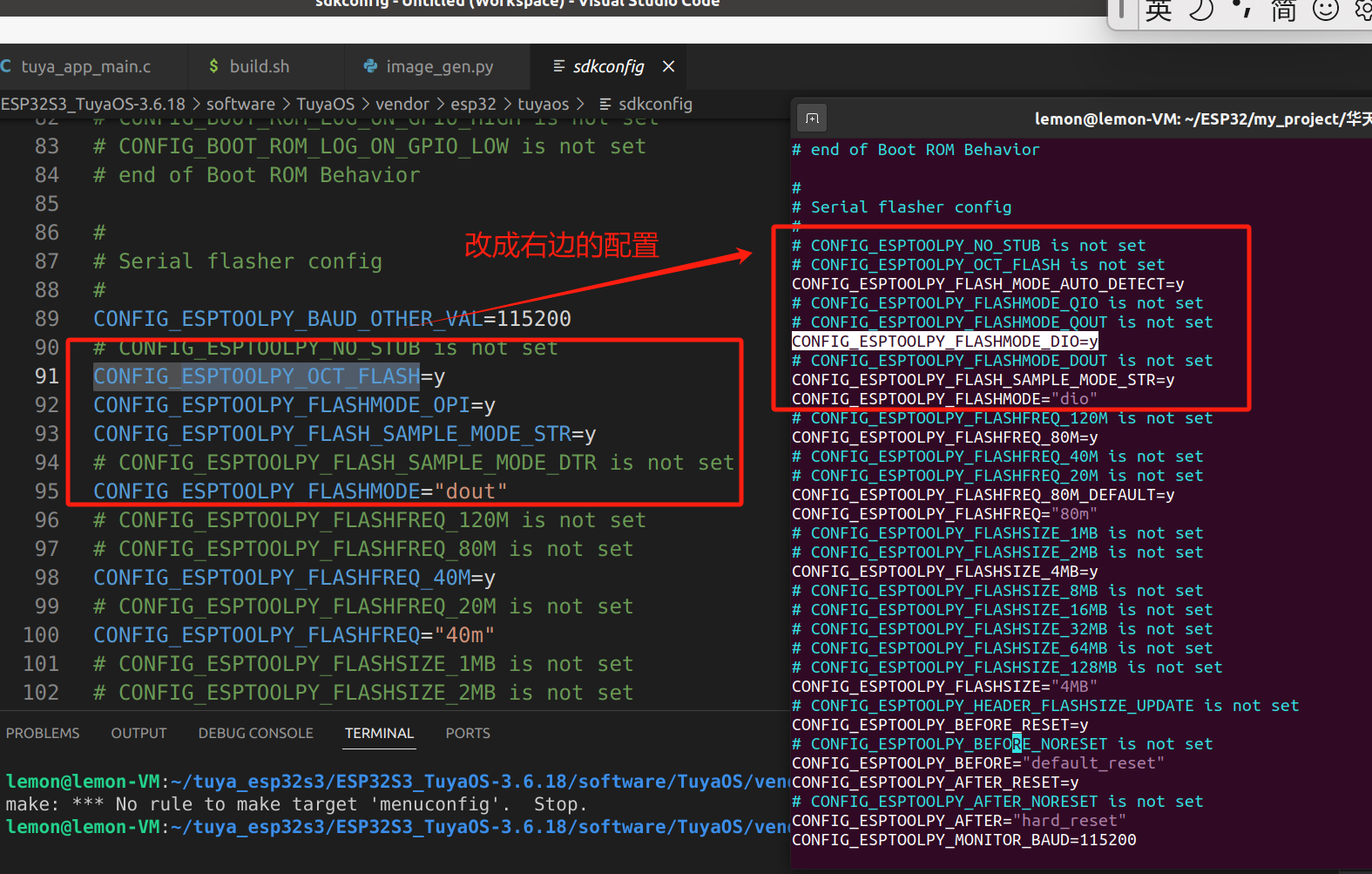Open the PORTS panel tab
The width and height of the screenshot is (1372, 874).
coord(468,733)
